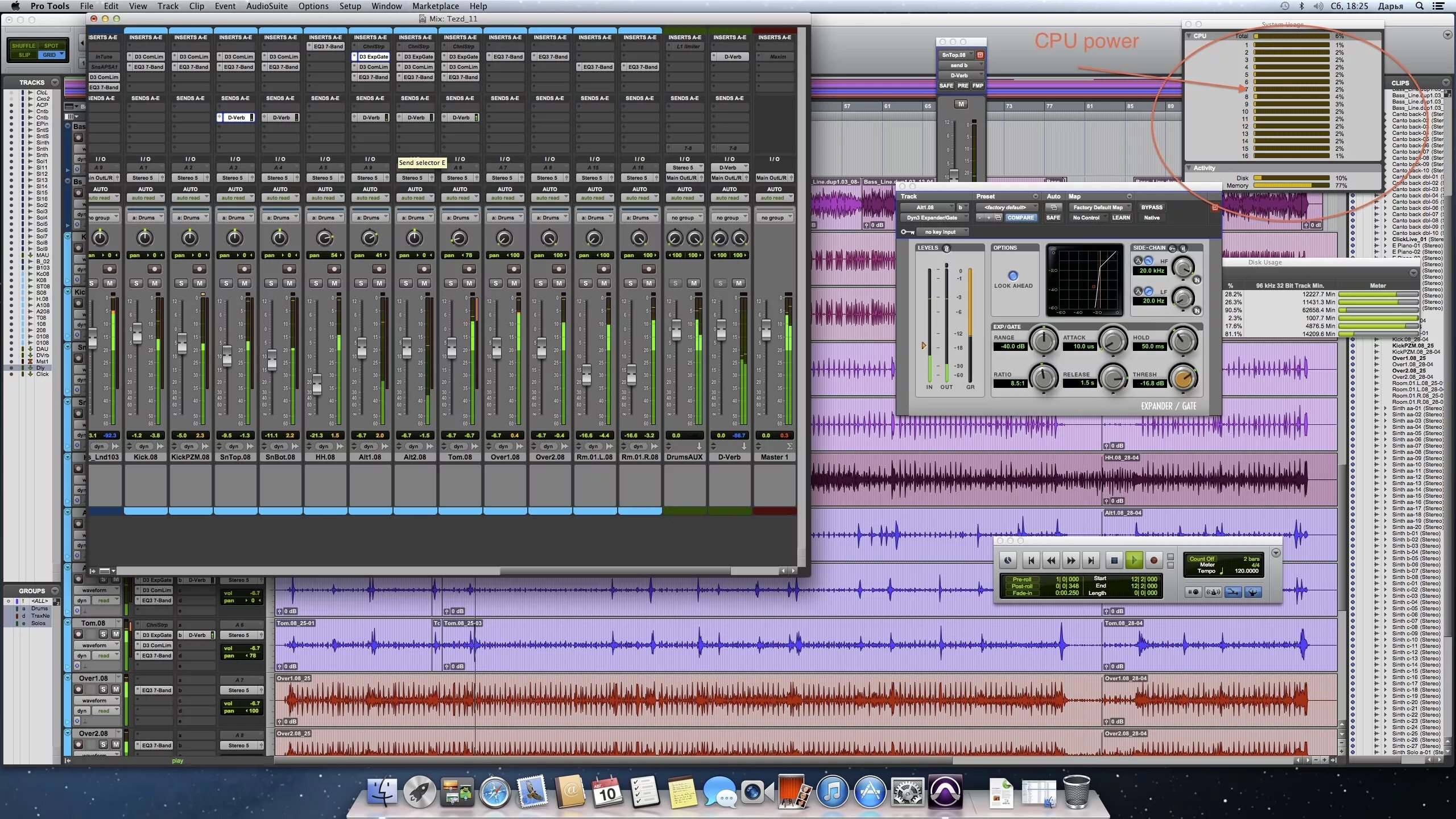
Task: Click the LF high-pass filter shape icon
Action: 1148,291
